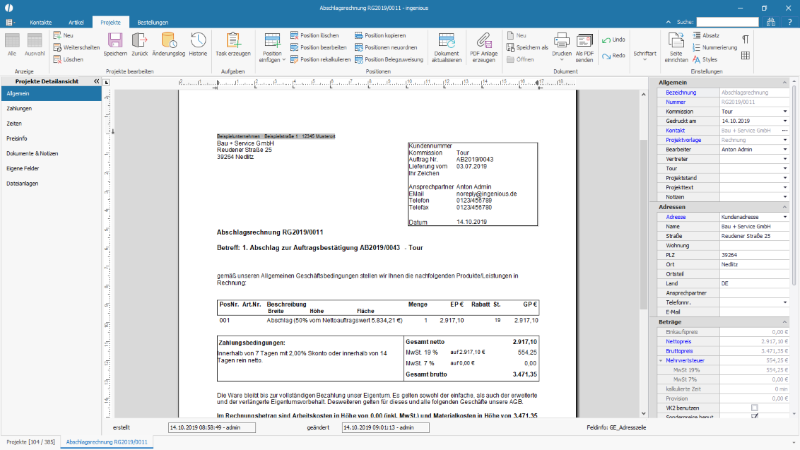Image resolution: width=800 pixels, height=450 pixels.
Task: Show the Historie of the project
Action: pos(198,44)
